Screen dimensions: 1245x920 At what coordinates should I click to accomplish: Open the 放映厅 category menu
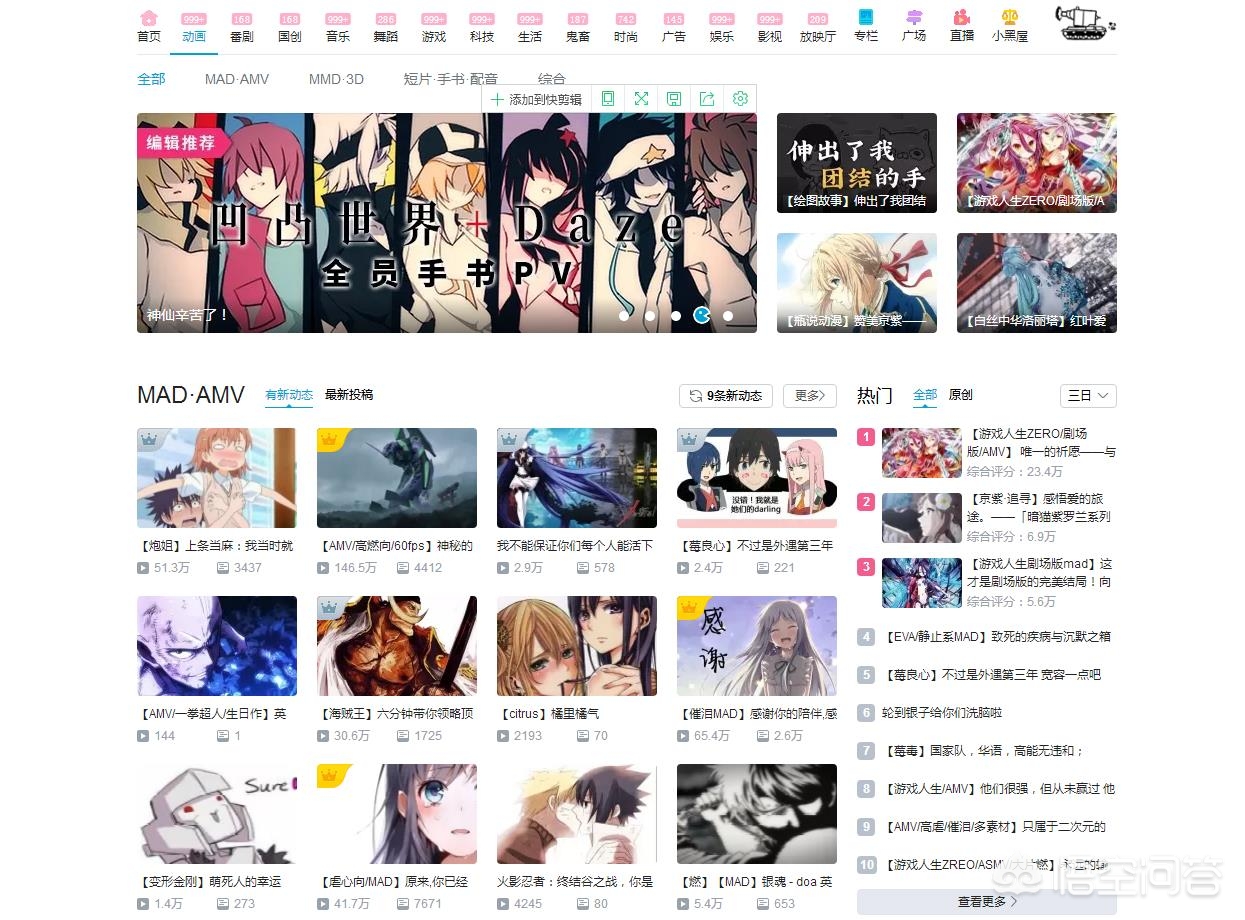[x=818, y=28]
